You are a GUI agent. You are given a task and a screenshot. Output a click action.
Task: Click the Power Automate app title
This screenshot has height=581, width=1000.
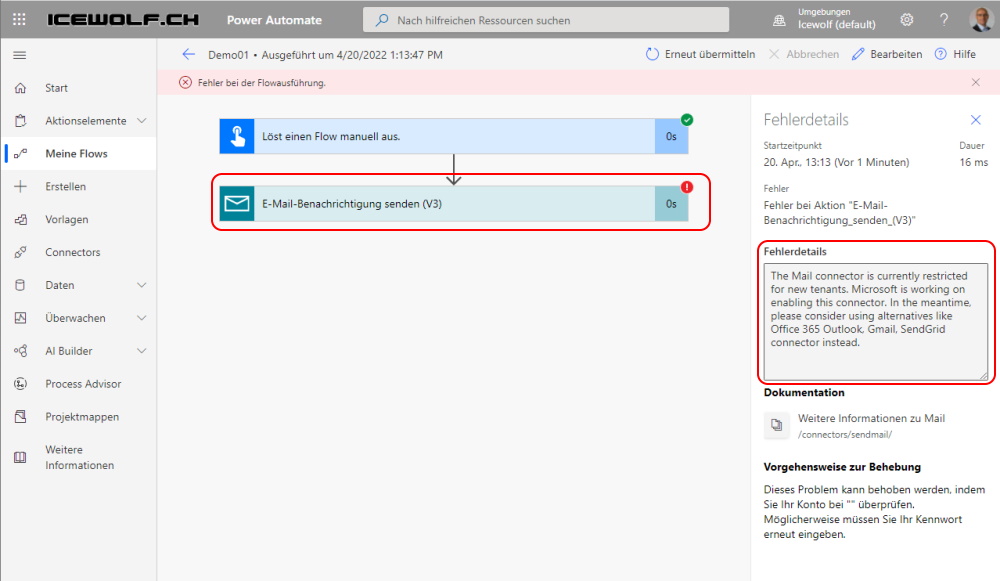pos(274,20)
